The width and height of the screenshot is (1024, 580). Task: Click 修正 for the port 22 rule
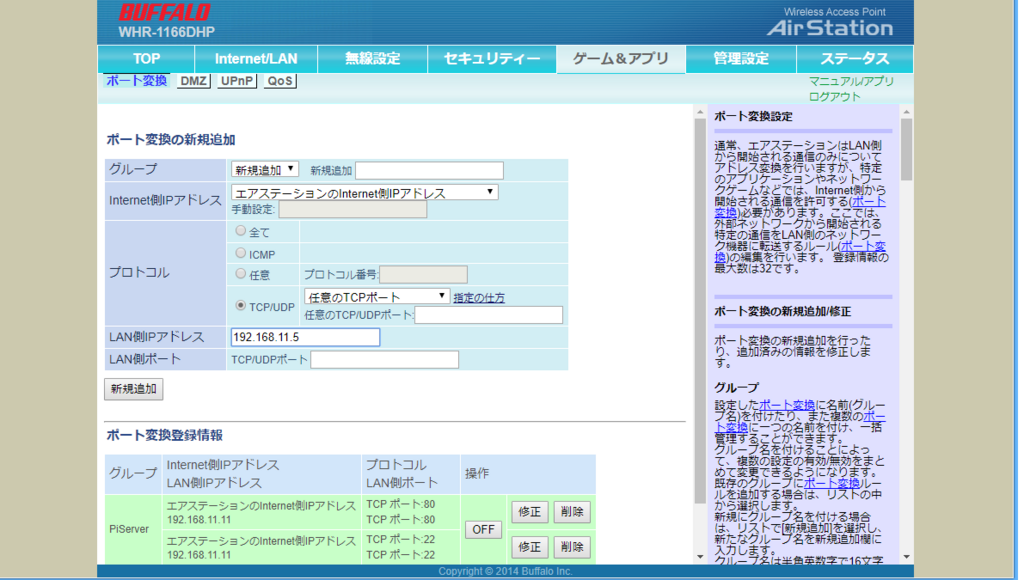click(530, 547)
